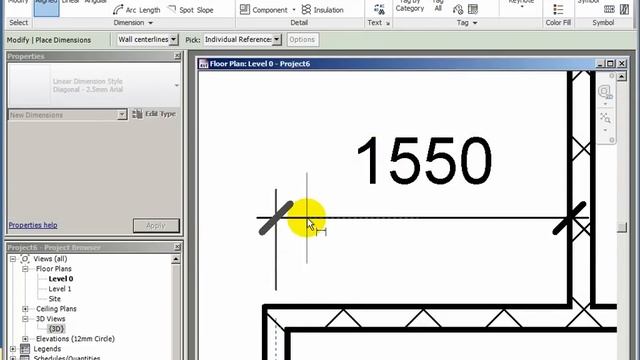640x360 pixels.
Task: Open the Wall centerlines dropdown
Action: click(x=173, y=40)
